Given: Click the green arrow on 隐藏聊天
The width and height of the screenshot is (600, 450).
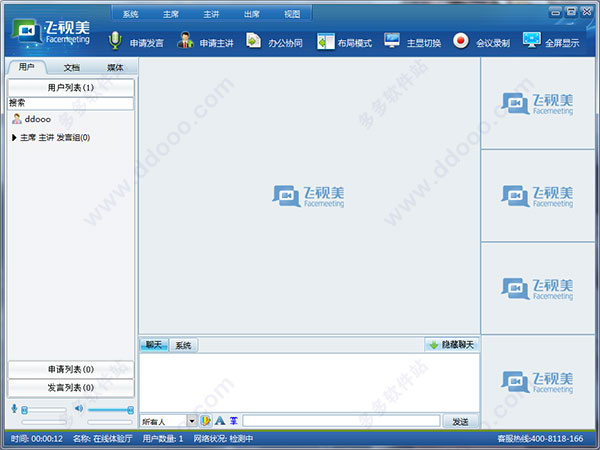Looking at the screenshot, I should point(434,345).
